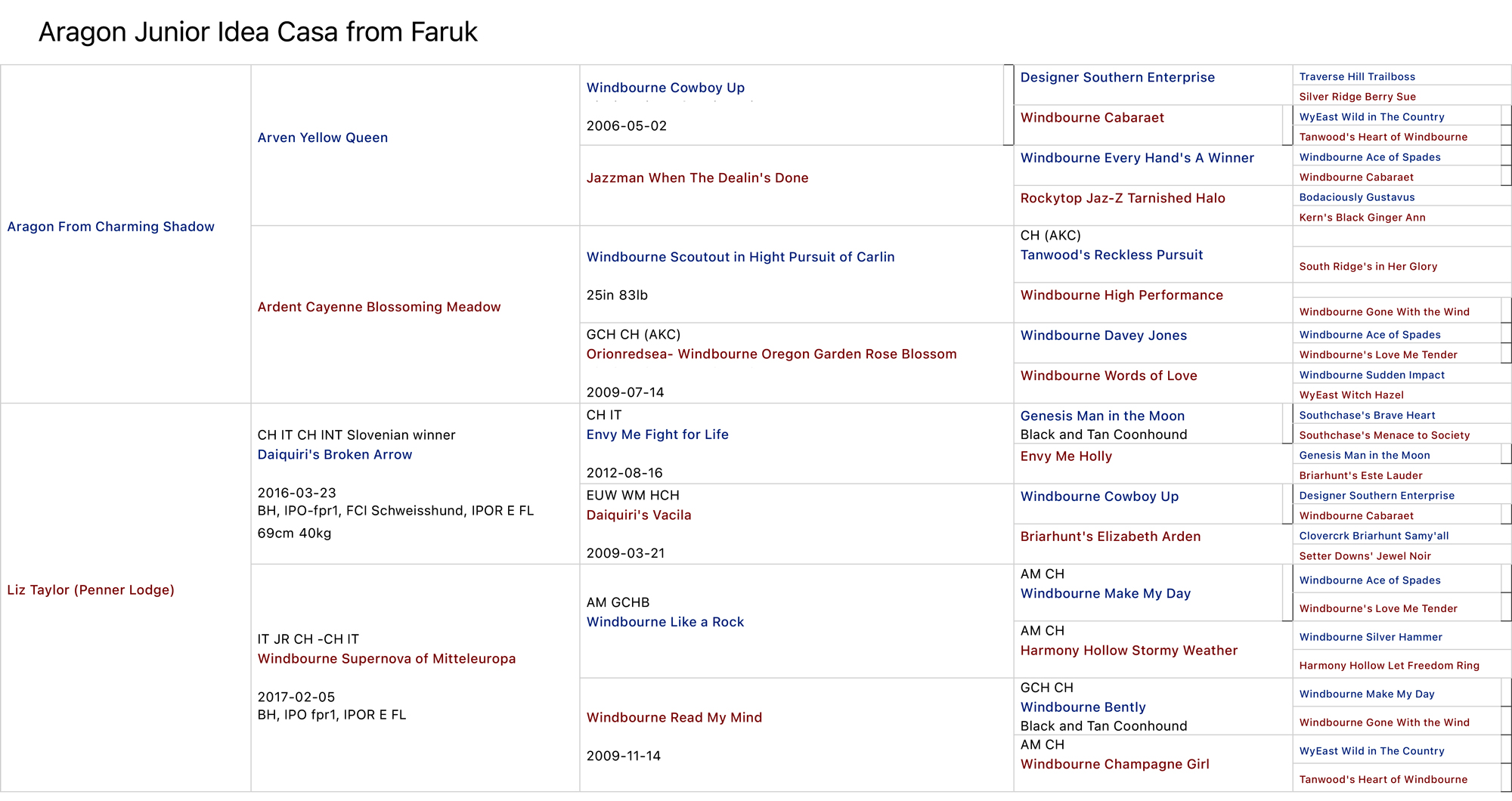Image resolution: width=1512 pixels, height=801 pixels.
Task: View Windbourne Supernova of Mitteleuropa
Action: [x=386, y=658]
